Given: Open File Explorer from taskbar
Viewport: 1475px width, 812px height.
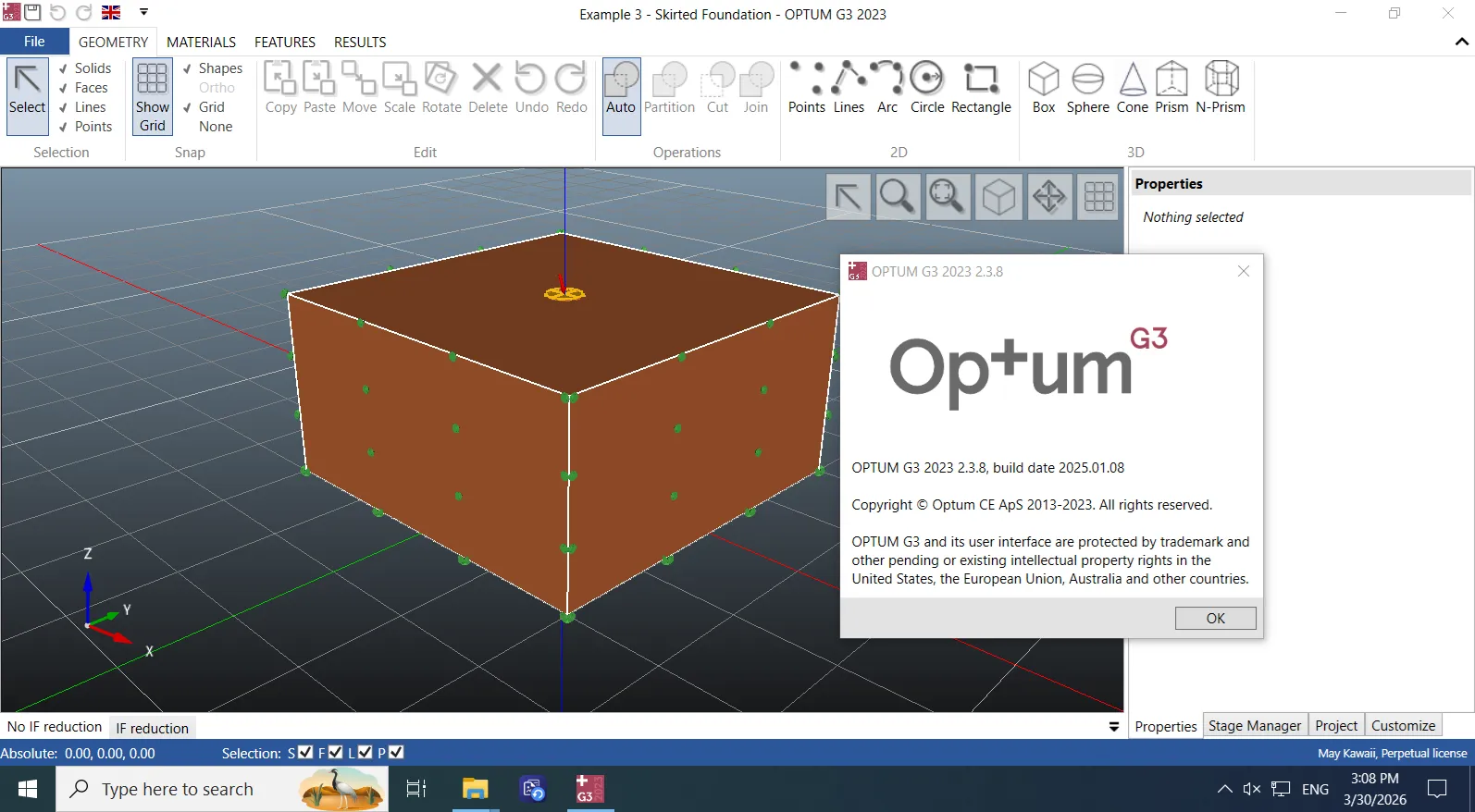Looking at the screenshot, I should tap(475, 789).
